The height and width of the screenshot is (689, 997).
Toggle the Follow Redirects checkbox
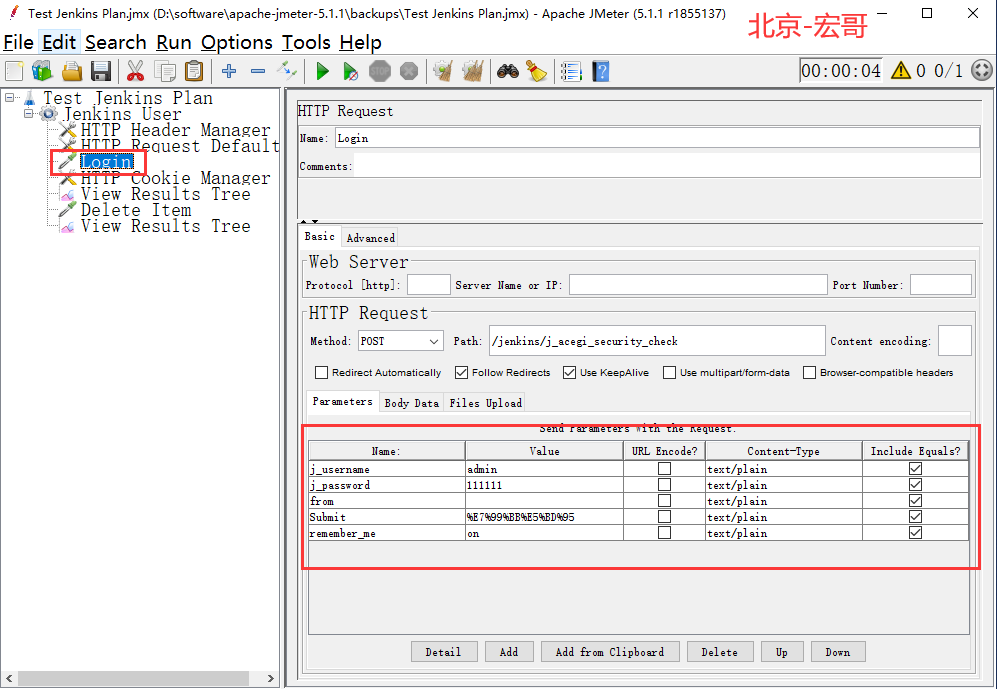coord(462,372)
